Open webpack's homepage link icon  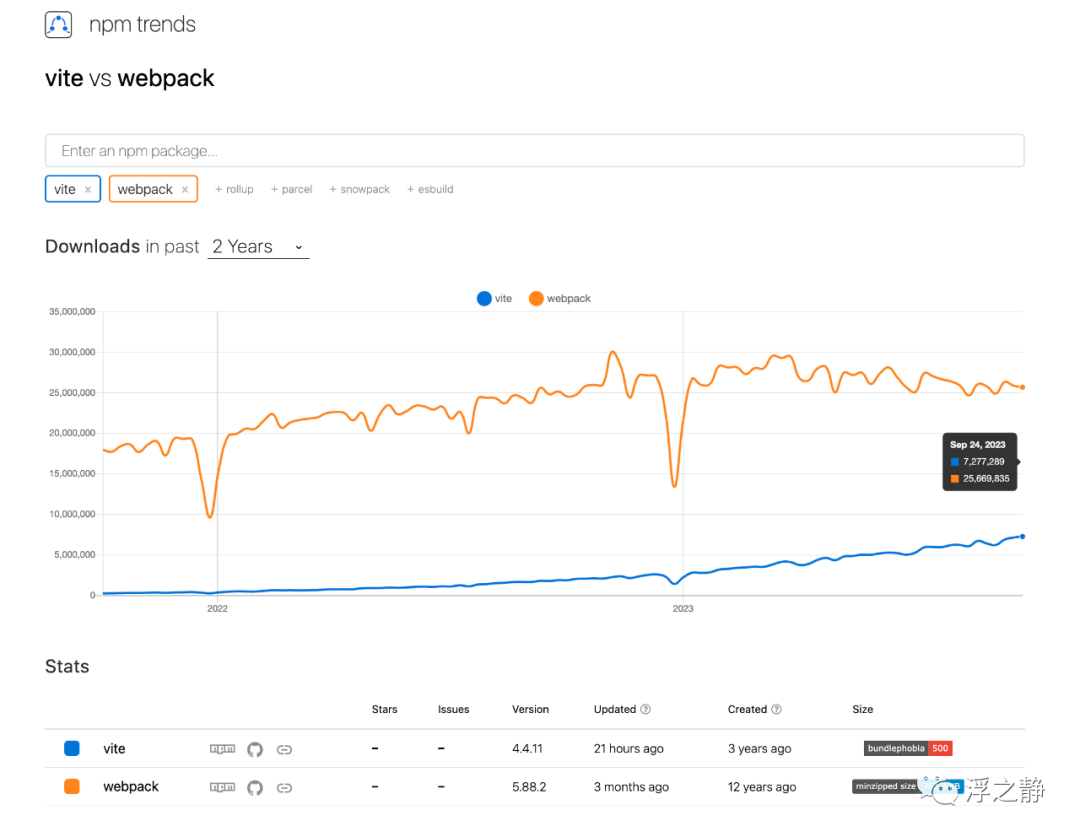click(284, 787)
